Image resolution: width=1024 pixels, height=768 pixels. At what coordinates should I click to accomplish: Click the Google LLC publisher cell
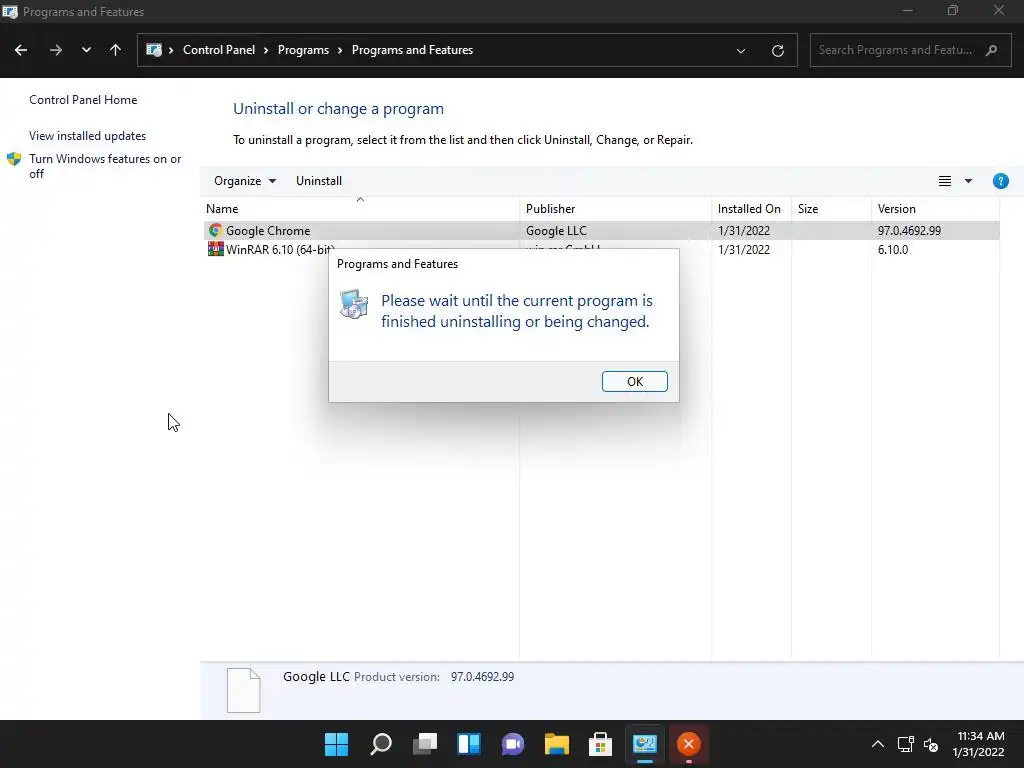click(x=556, y=231)
